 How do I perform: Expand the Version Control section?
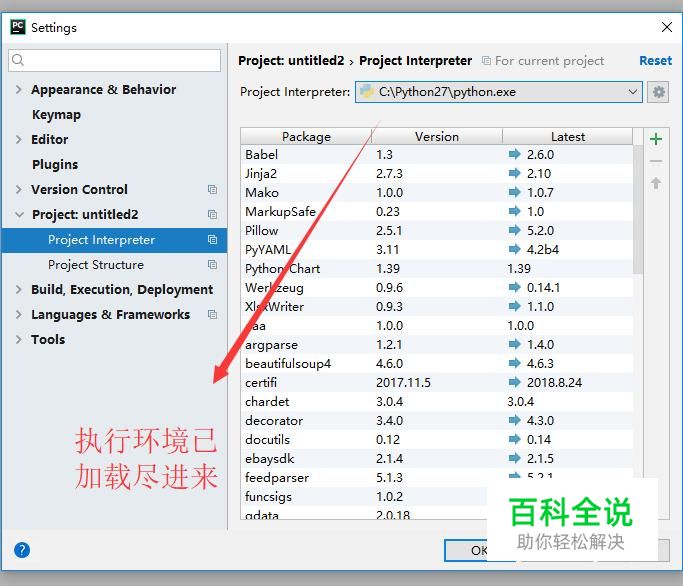[18, 190]
